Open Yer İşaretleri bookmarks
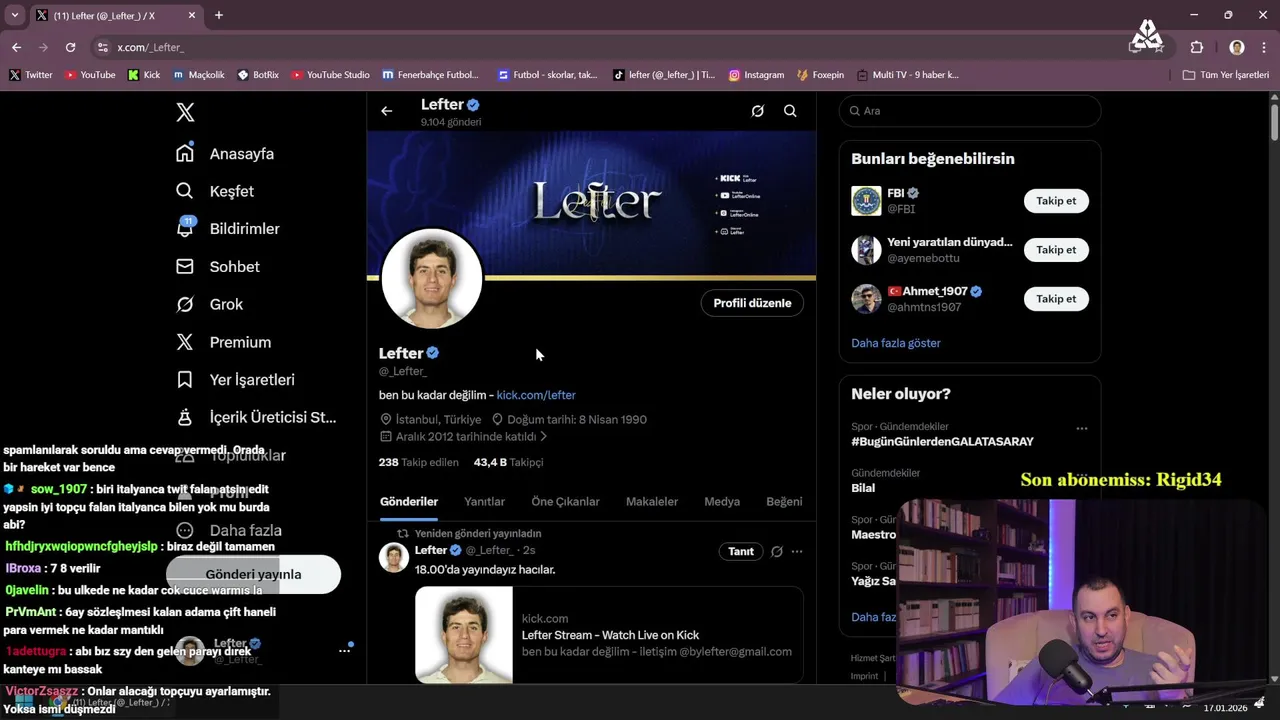The image size is (1280, 720). pos(235,380)
